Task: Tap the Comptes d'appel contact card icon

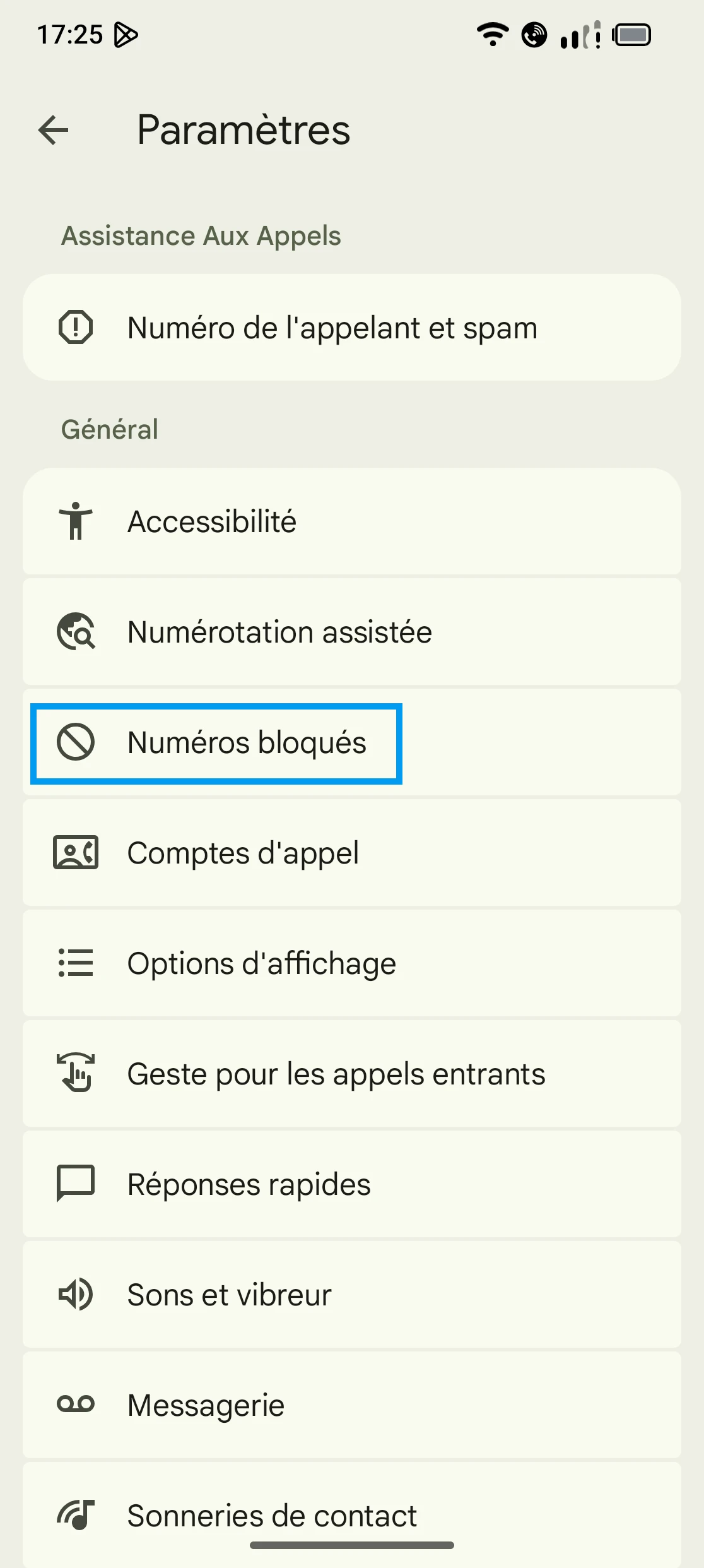Action: coord(76,853)
